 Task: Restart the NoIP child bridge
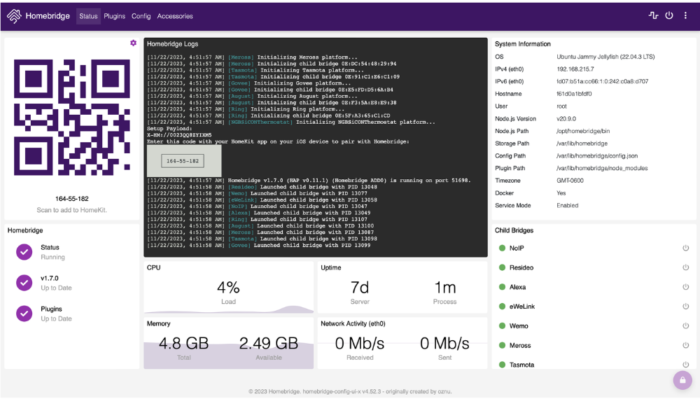(x=686, y=248)
